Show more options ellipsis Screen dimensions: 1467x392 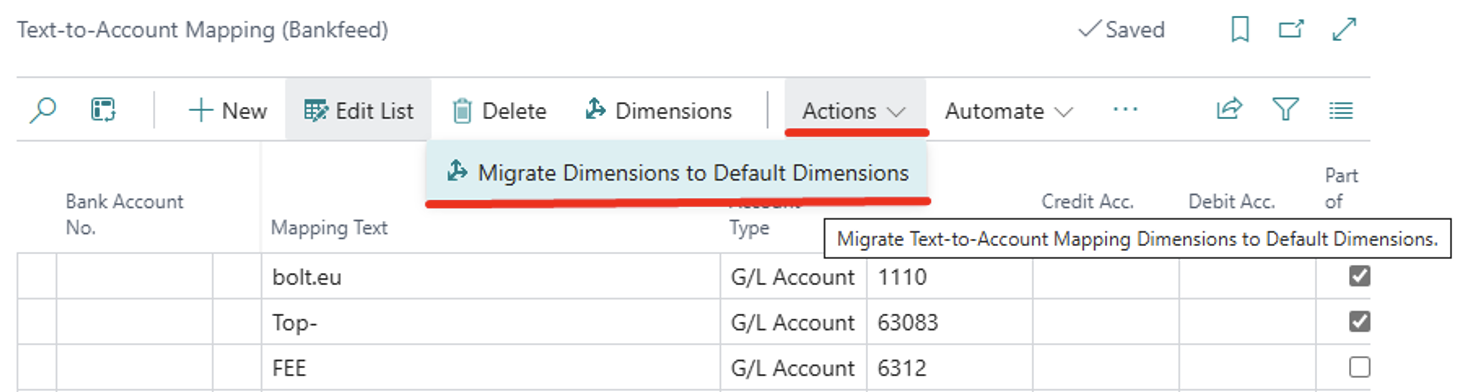pyautogui.click(x=1125, y=110)
